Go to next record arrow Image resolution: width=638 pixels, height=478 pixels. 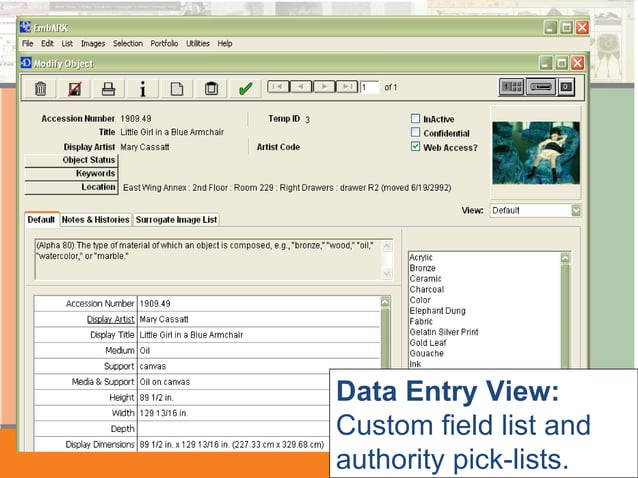point(323,87)
